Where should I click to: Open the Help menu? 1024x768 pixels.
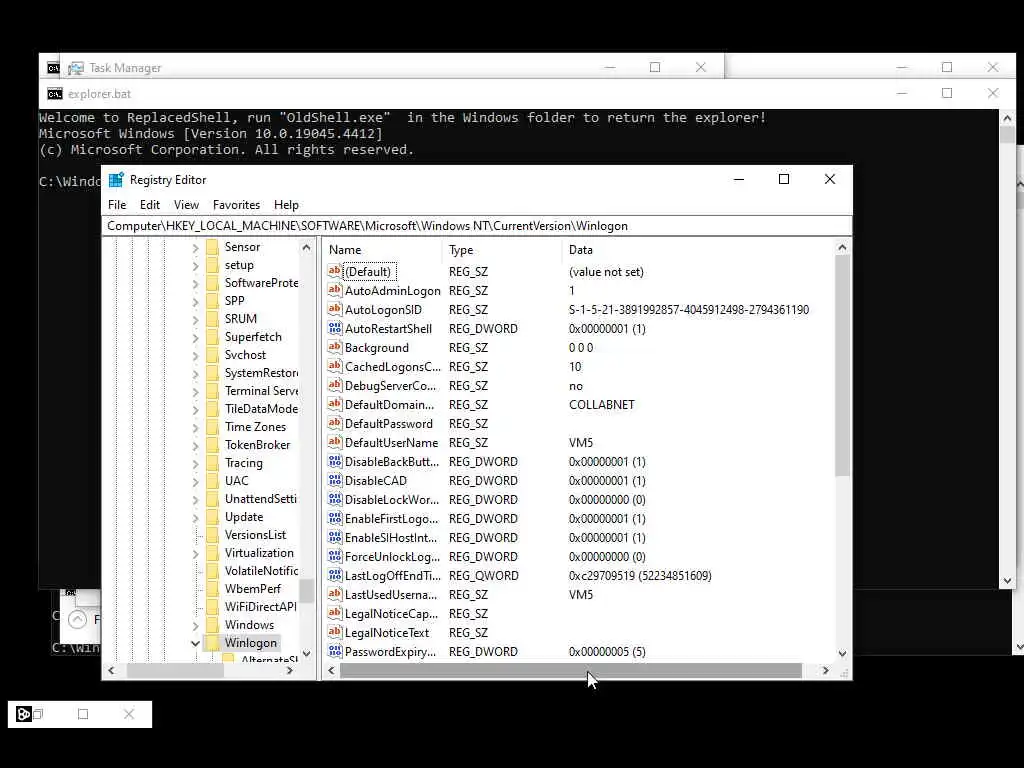pos(286,204)
